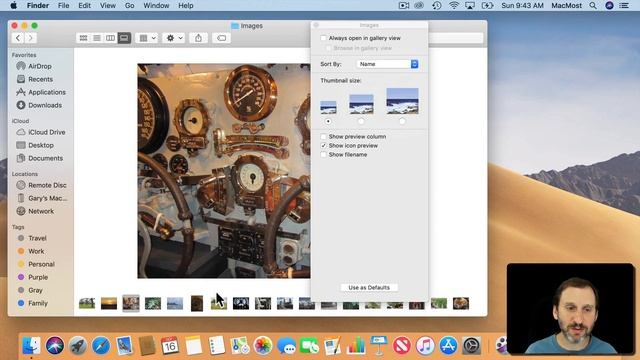The image size is (640, 360).
Task: Select the largest thumbnail size radio
Action: pos(402,121)
